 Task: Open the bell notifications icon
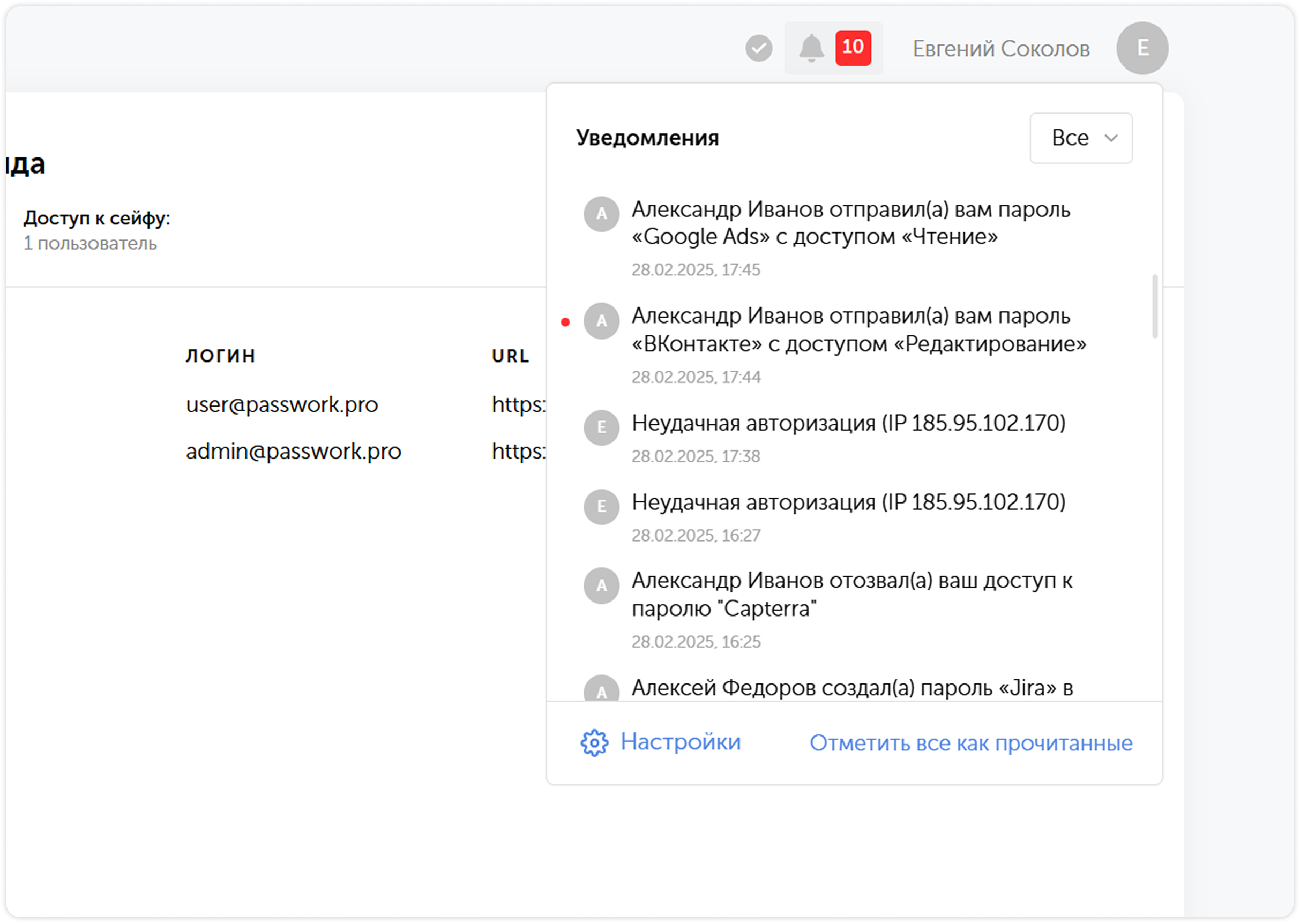pos(811,48)
